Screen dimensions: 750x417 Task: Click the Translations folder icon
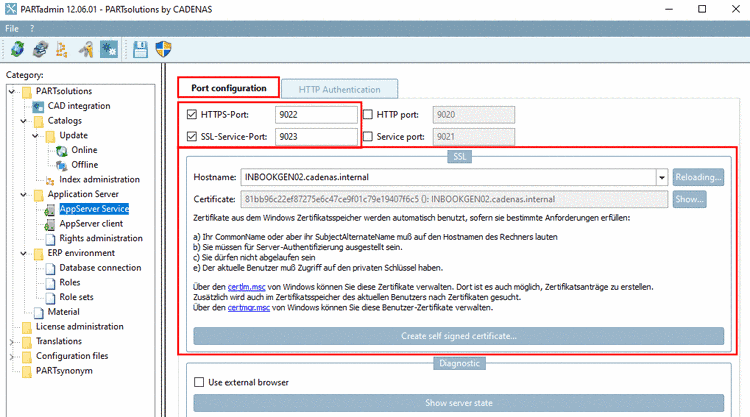pos(27,341)
